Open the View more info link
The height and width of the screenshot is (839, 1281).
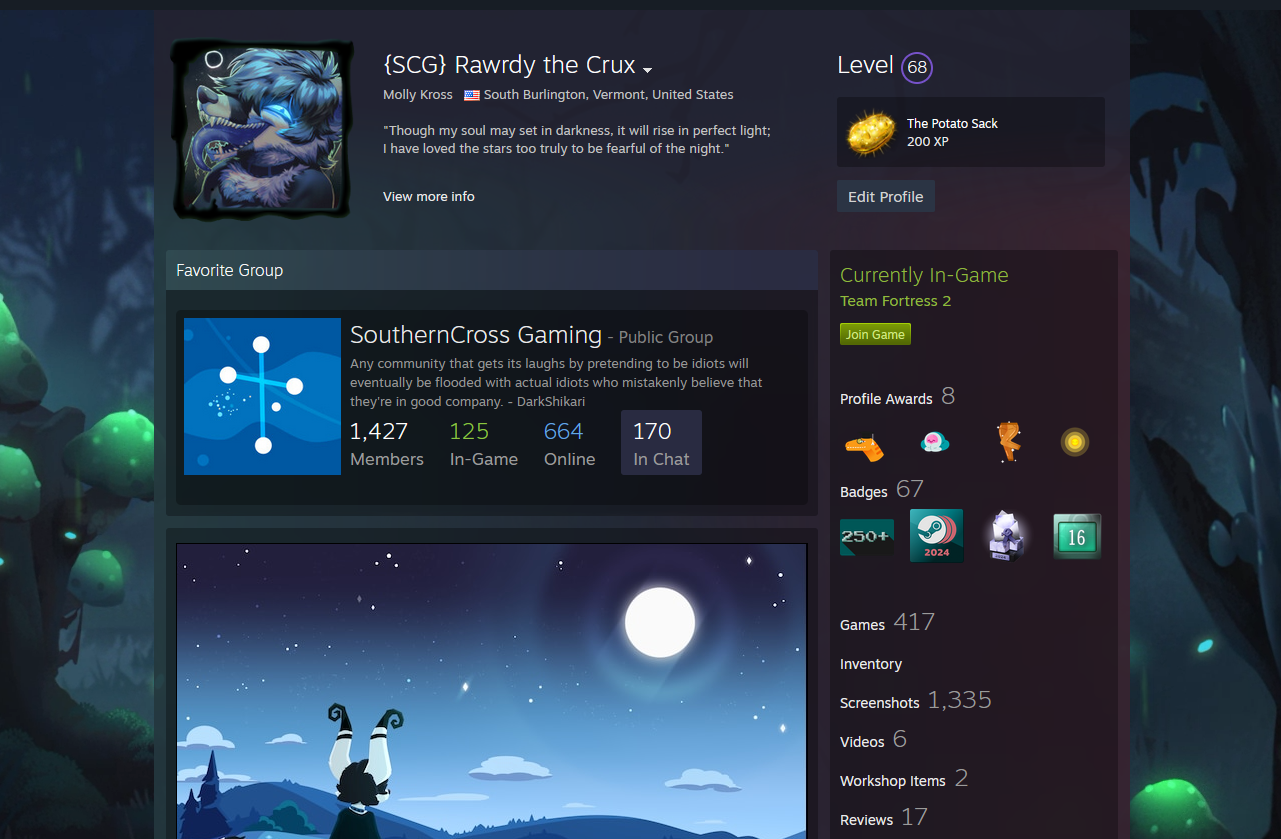pyautogui.click(x=428, y=196)
